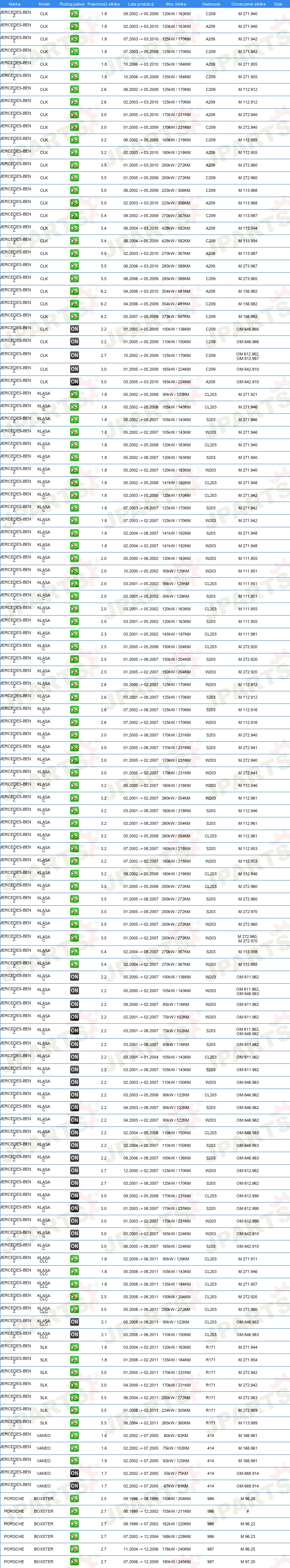This screenshot has height=1568, width=290.
Task: Click the Opis column header
Action: 278,4
